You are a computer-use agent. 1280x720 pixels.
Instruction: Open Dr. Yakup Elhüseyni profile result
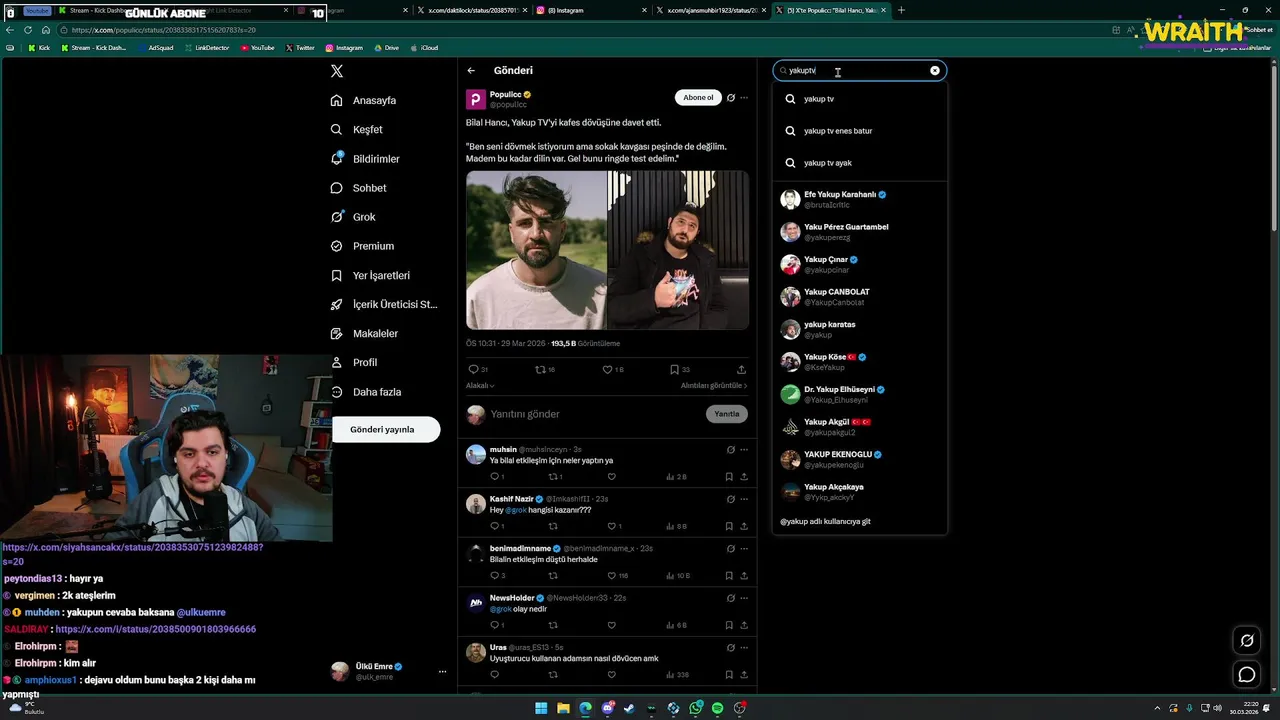coord(859,394)
